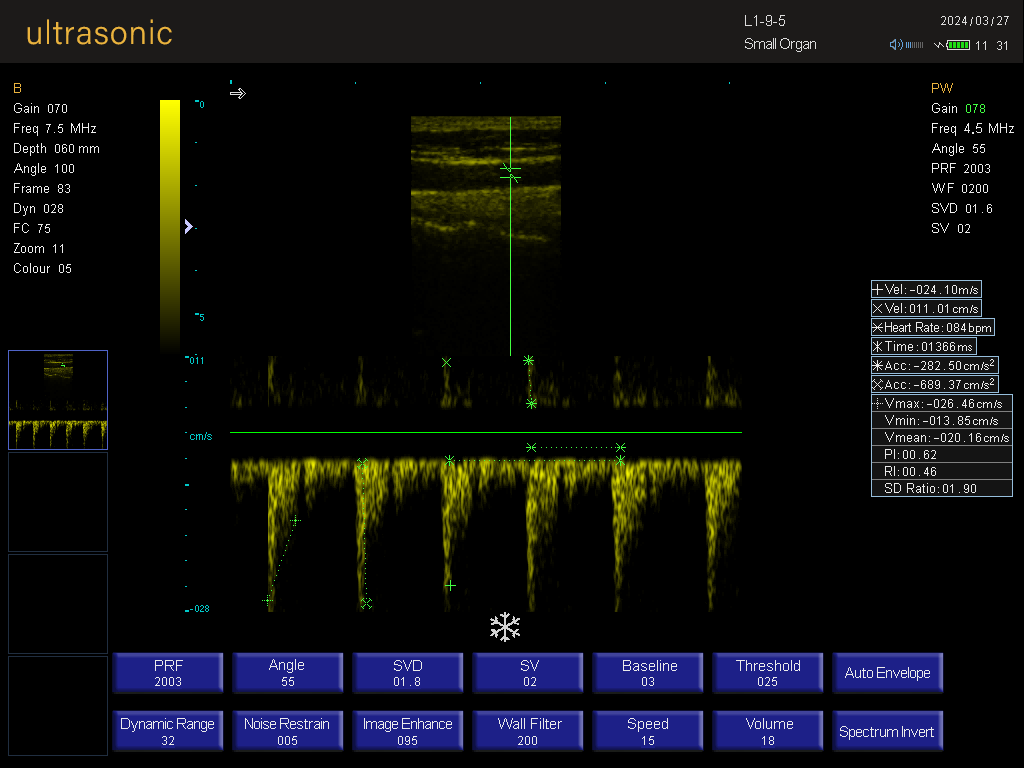Change the Angle 55 control
The height and width of the screenshot is (768, 1024).
click(x=287, y=673)
